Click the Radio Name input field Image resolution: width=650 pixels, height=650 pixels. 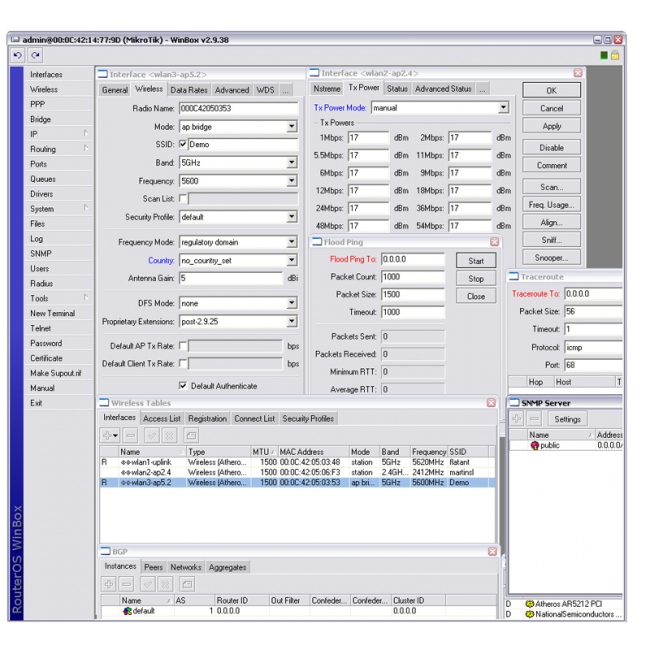[x=238, y=108]
